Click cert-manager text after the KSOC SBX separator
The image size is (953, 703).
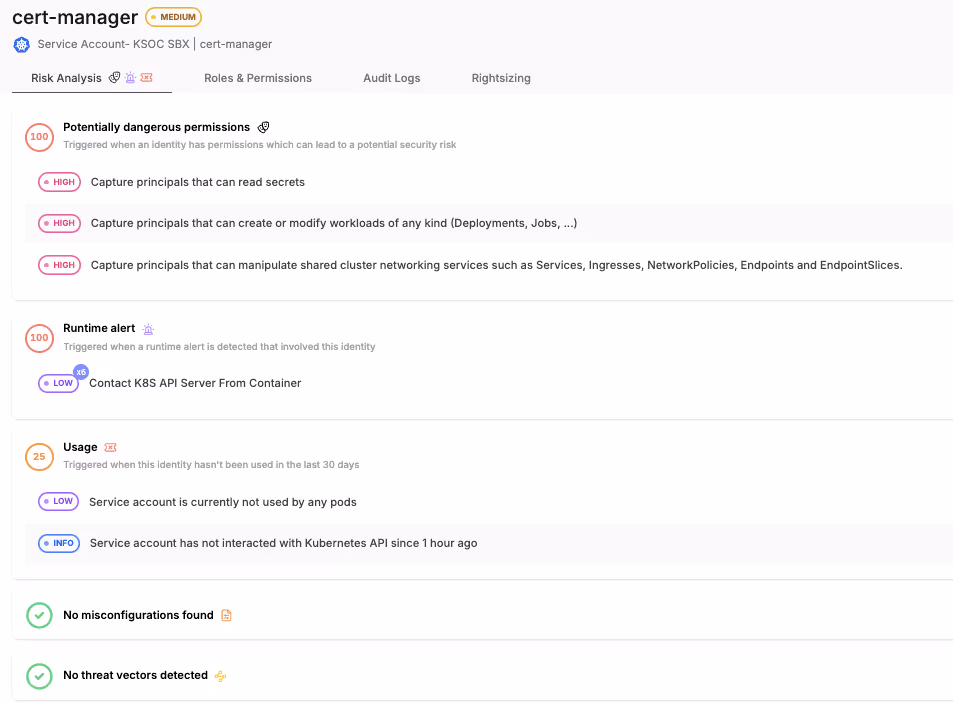coord(236,44)
